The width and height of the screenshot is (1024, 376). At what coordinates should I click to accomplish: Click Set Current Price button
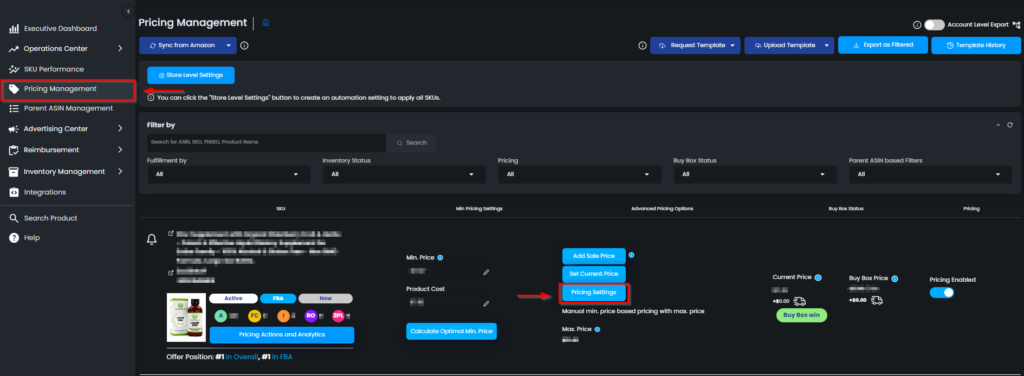tap(594, 274)
